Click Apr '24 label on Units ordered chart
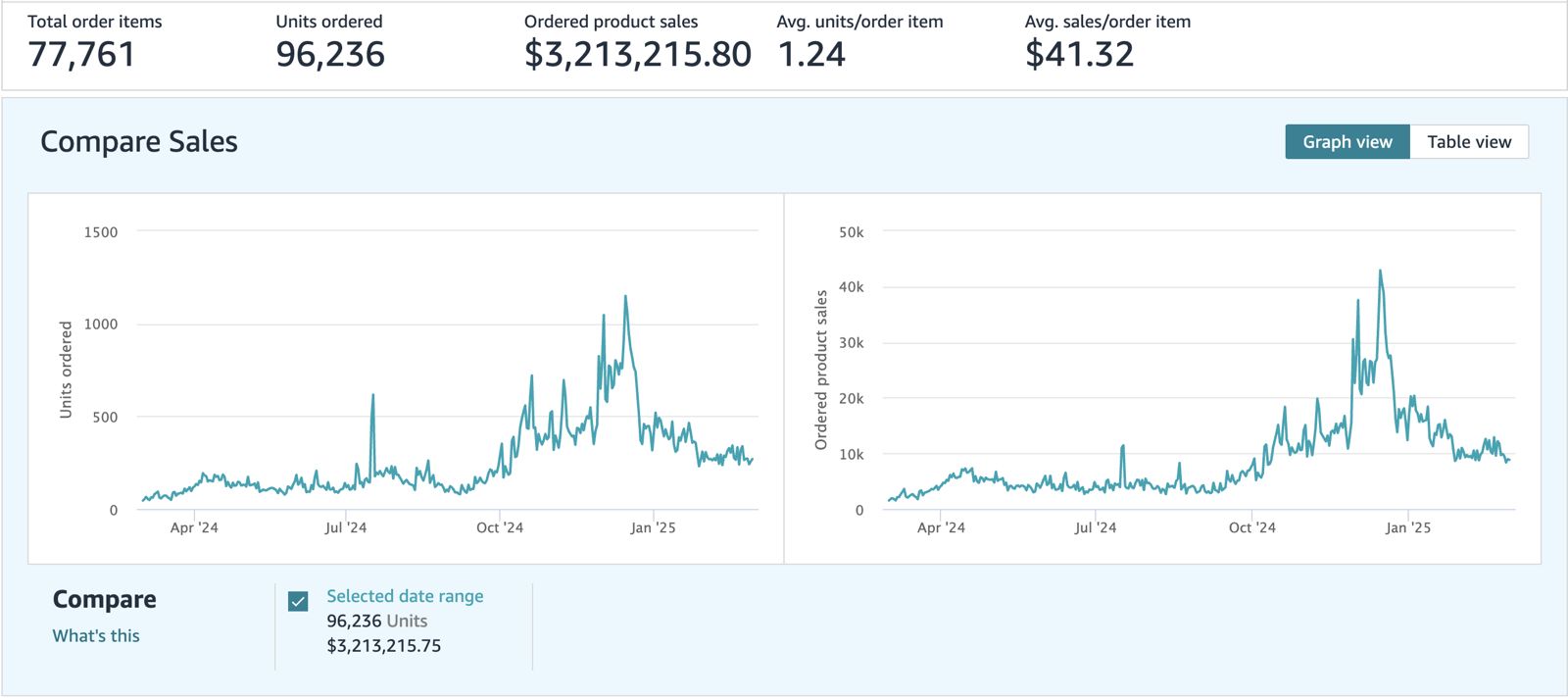Viewport: 1568px width, 699px height. [194, 527]
